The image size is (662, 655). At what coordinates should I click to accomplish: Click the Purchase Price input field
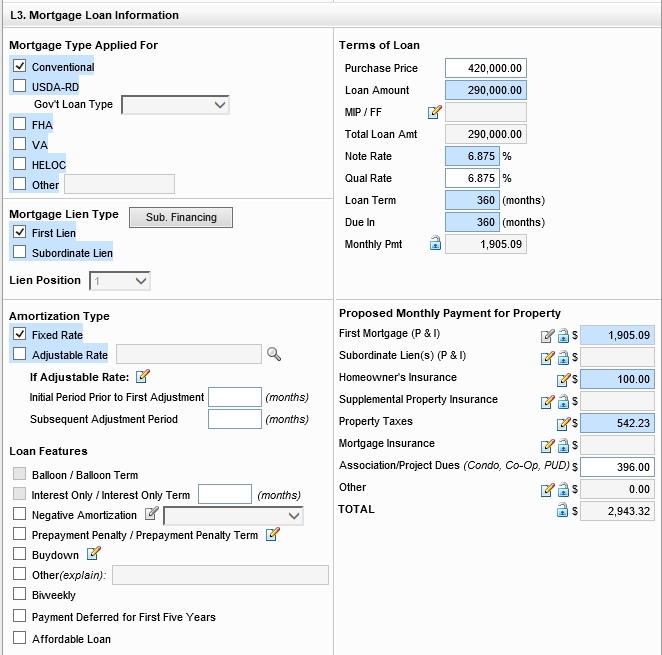point(485,68)
